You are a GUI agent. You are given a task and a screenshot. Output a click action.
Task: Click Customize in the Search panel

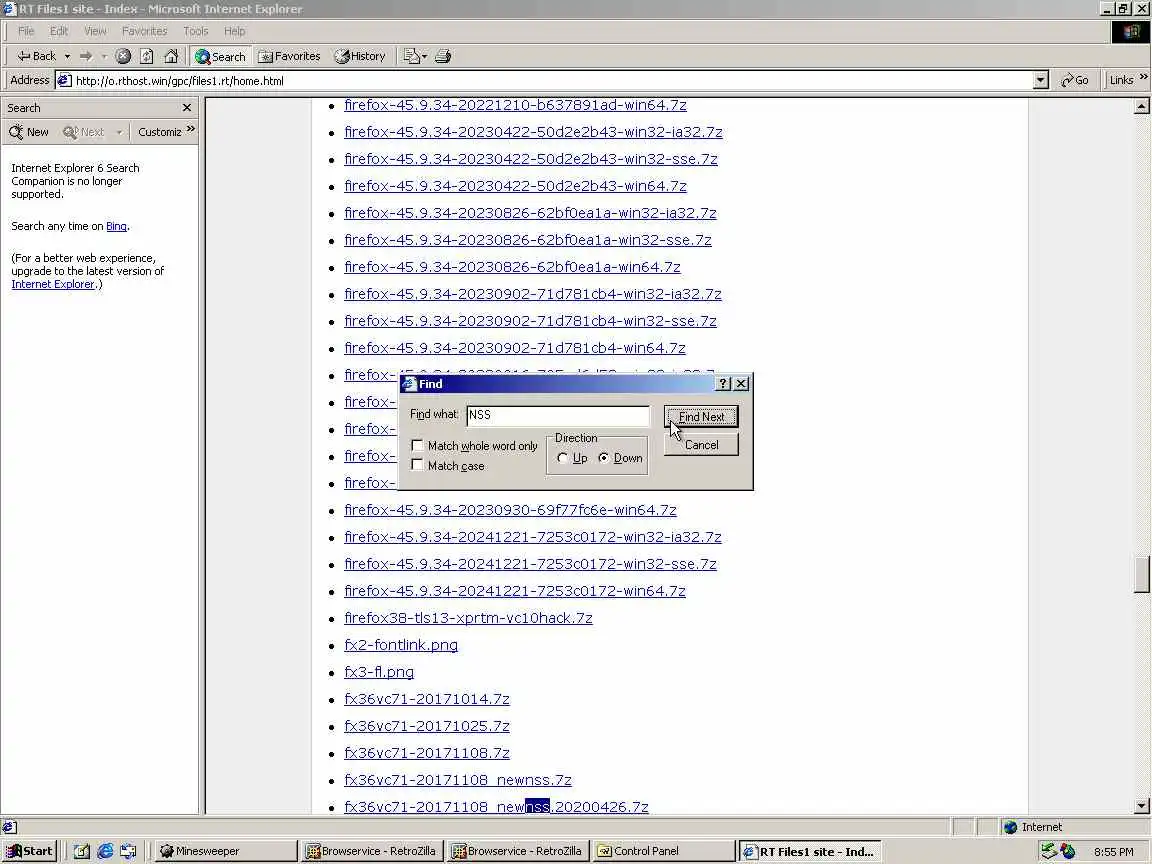(x=159, y=132)
